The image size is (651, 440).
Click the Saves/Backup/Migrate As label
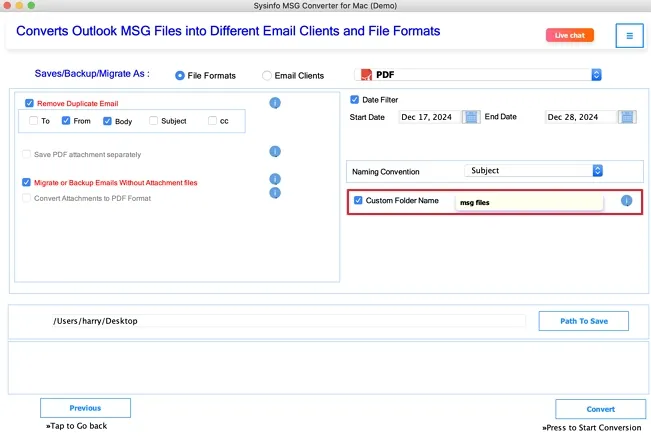click(92, 74)
